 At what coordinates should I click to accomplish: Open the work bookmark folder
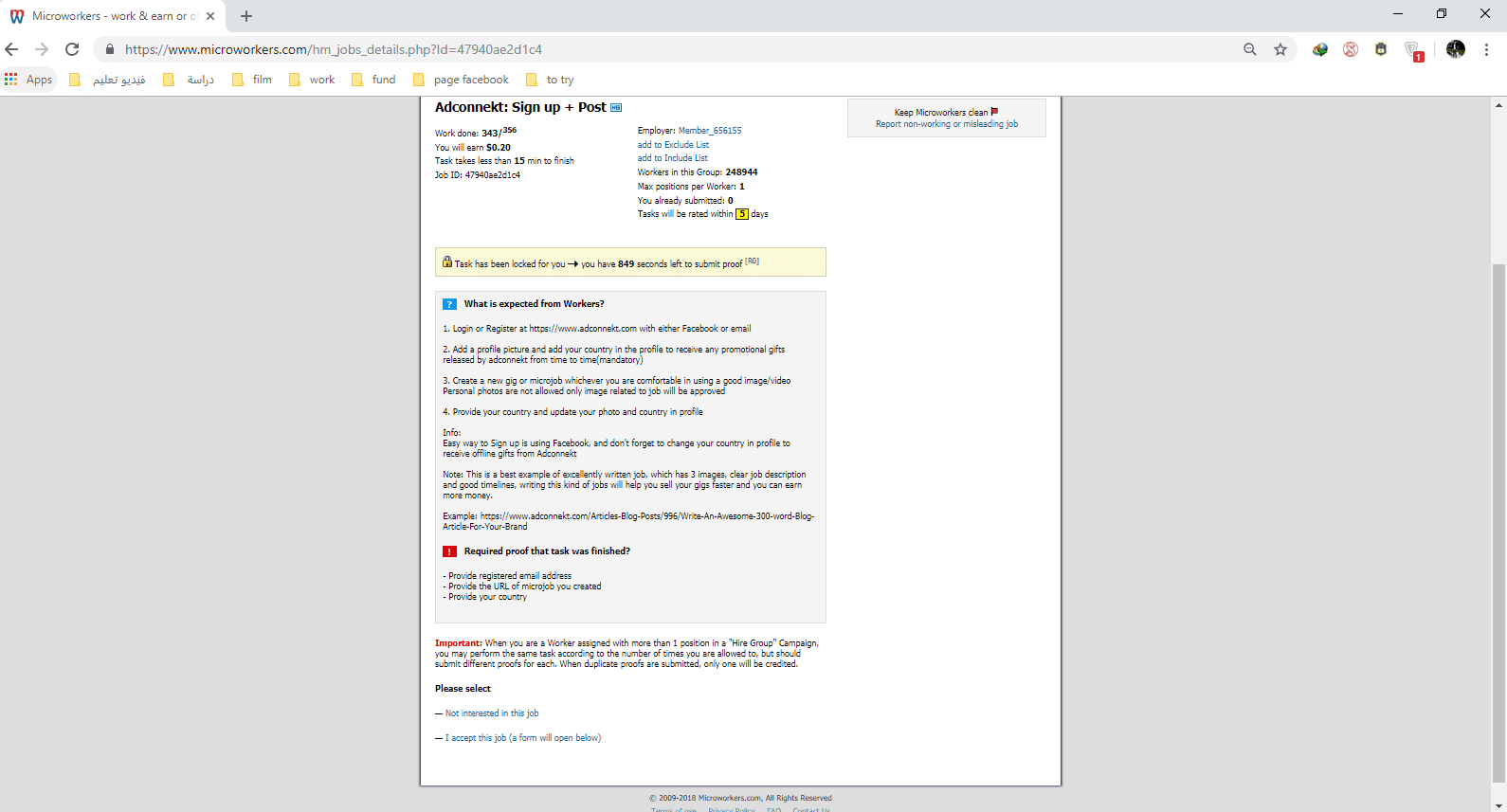click(312, 80)
